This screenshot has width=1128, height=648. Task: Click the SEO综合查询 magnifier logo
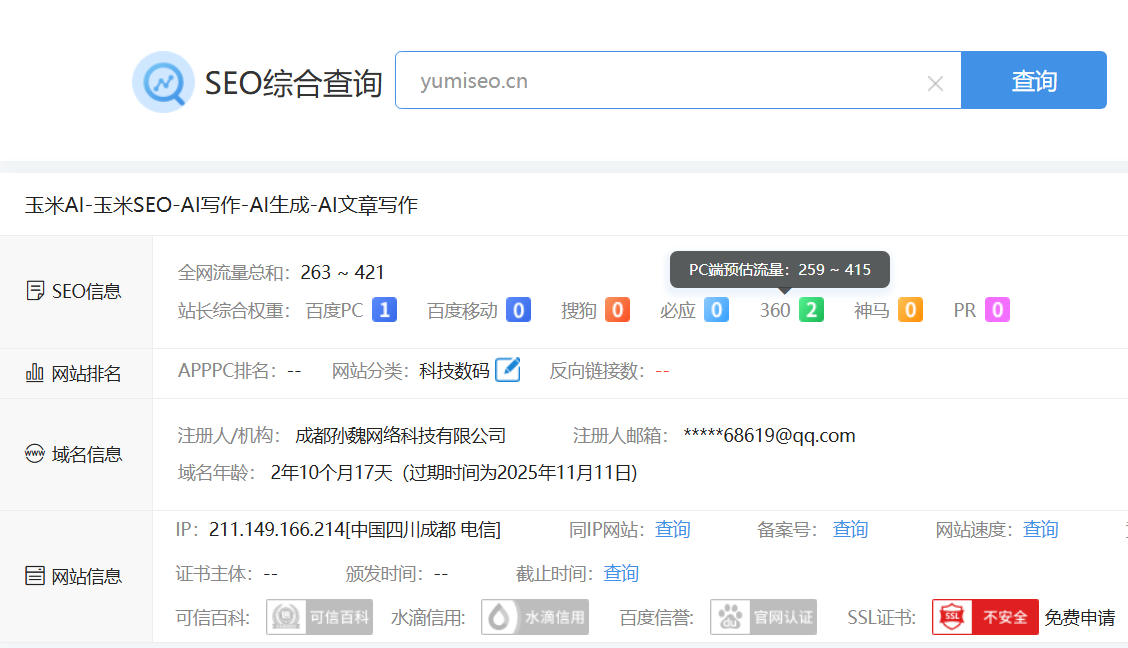[x=163, y=82]
